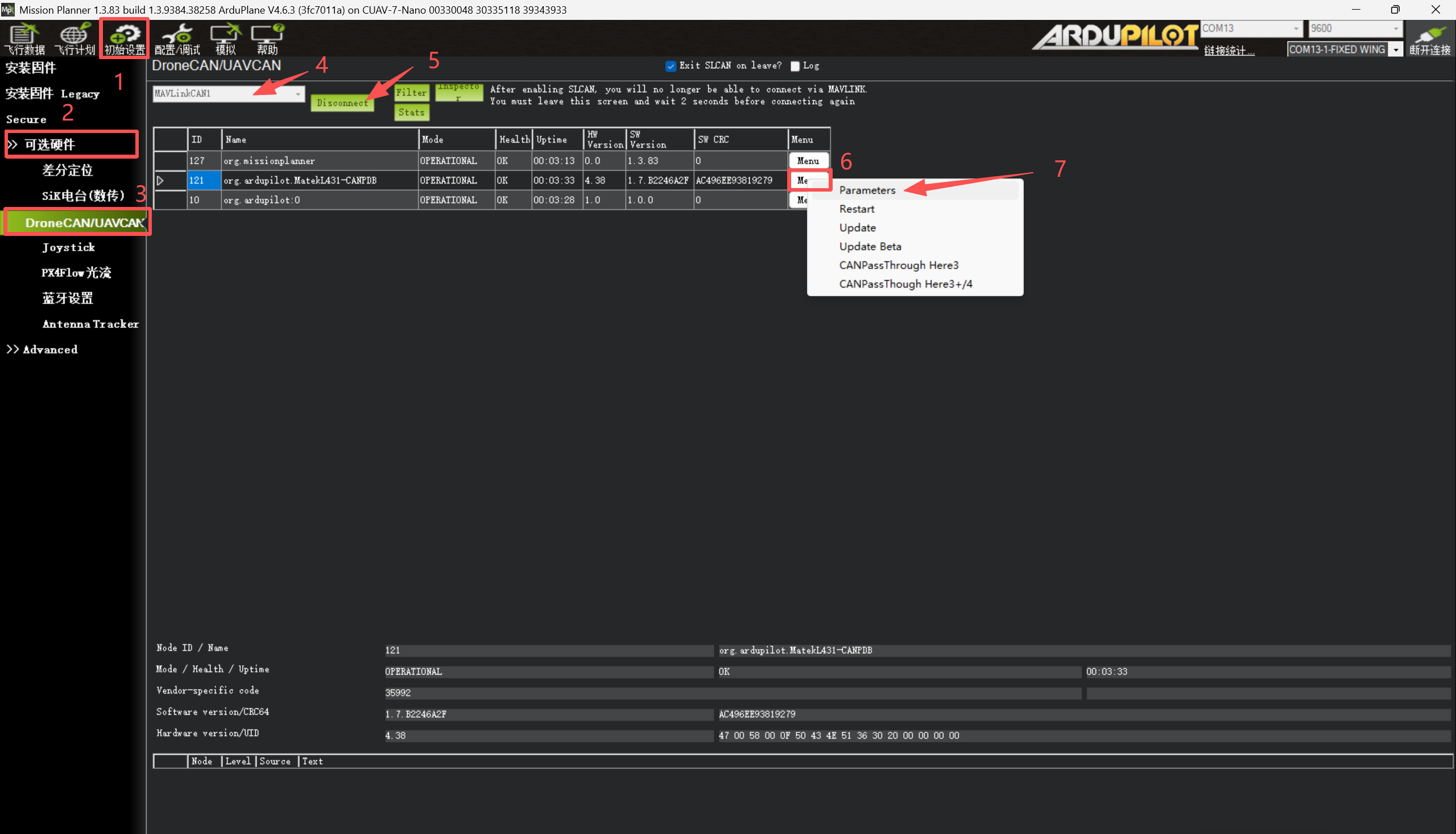Open PX4Flow 光流 page
The image size is (1456, 834).
pos(76,273)
